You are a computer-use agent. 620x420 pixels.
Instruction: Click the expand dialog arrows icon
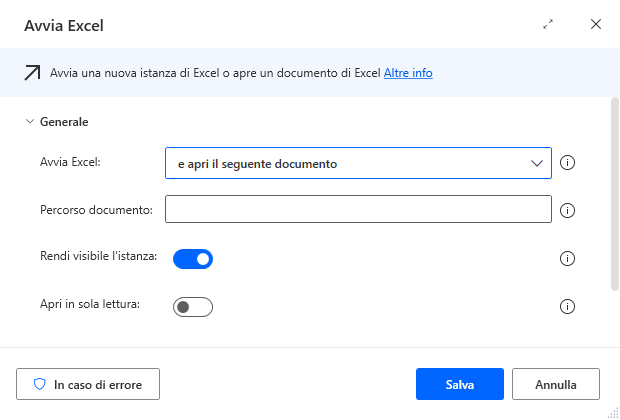tap(548, 25)
